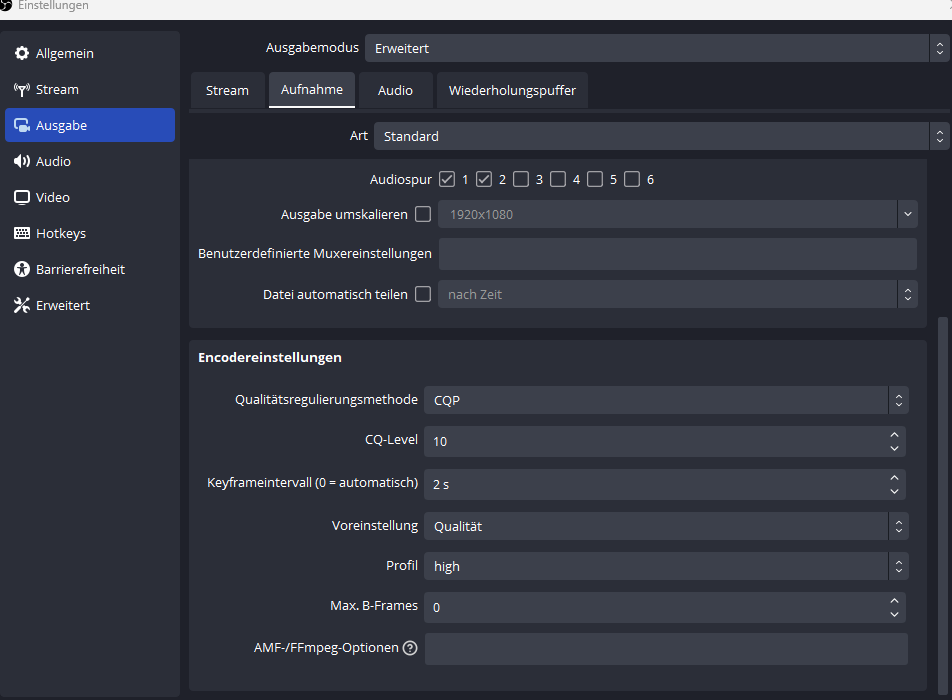Click the Stream antenna icon in sidebar

pos(22,90)
